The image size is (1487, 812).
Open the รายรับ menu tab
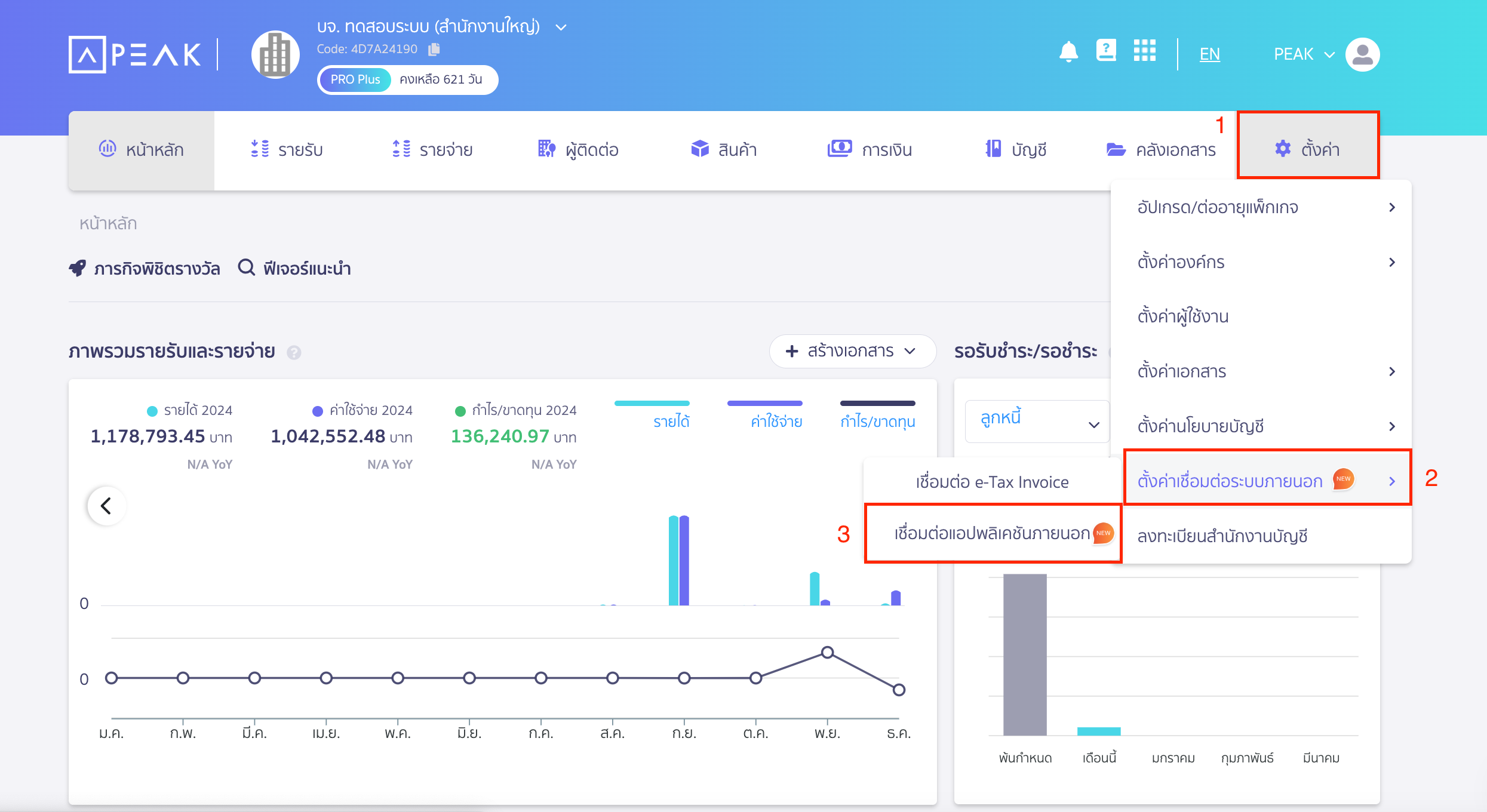(287, 150)
